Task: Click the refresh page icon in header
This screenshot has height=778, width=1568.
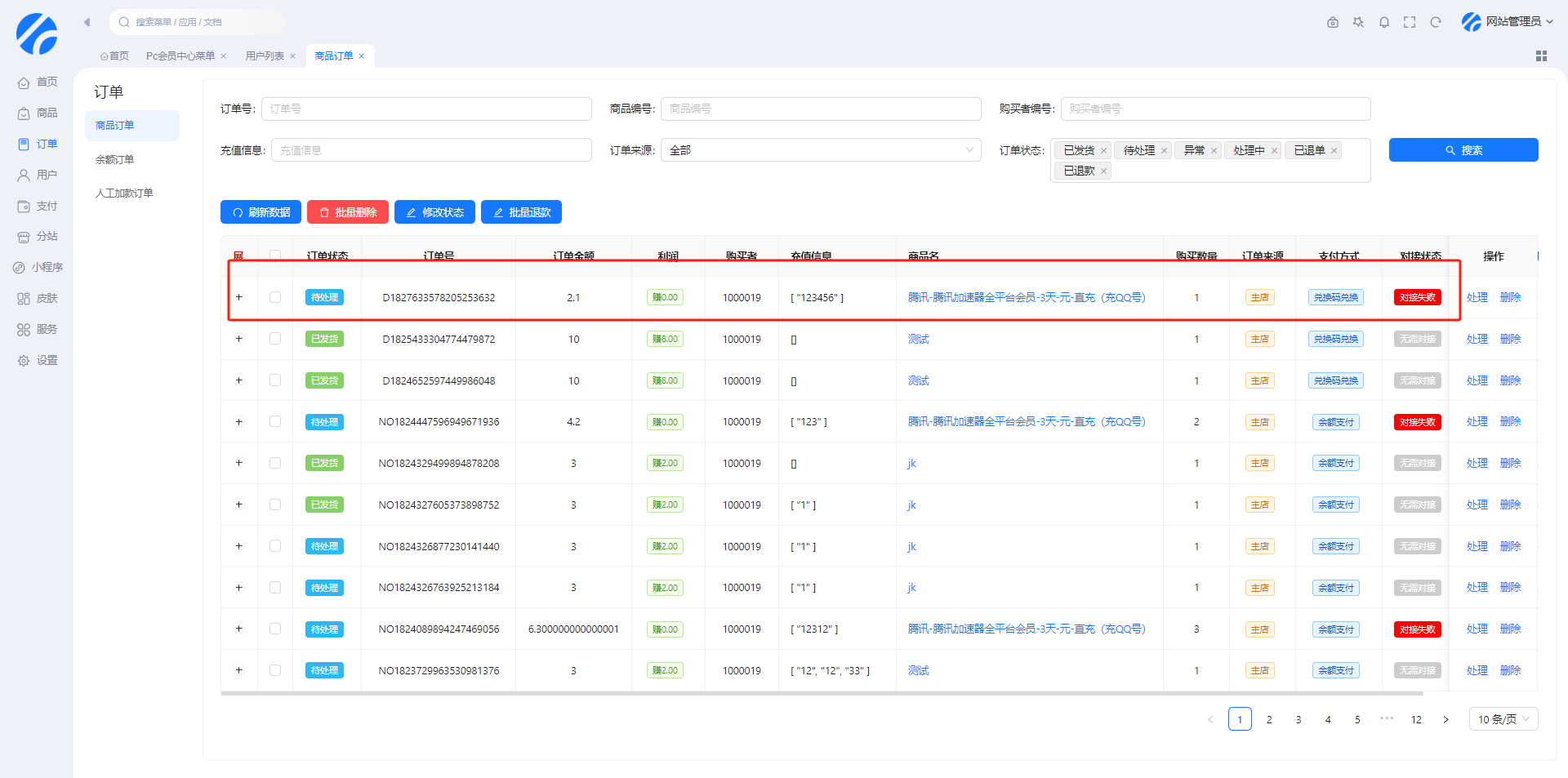Action: tap(1436, 22)
